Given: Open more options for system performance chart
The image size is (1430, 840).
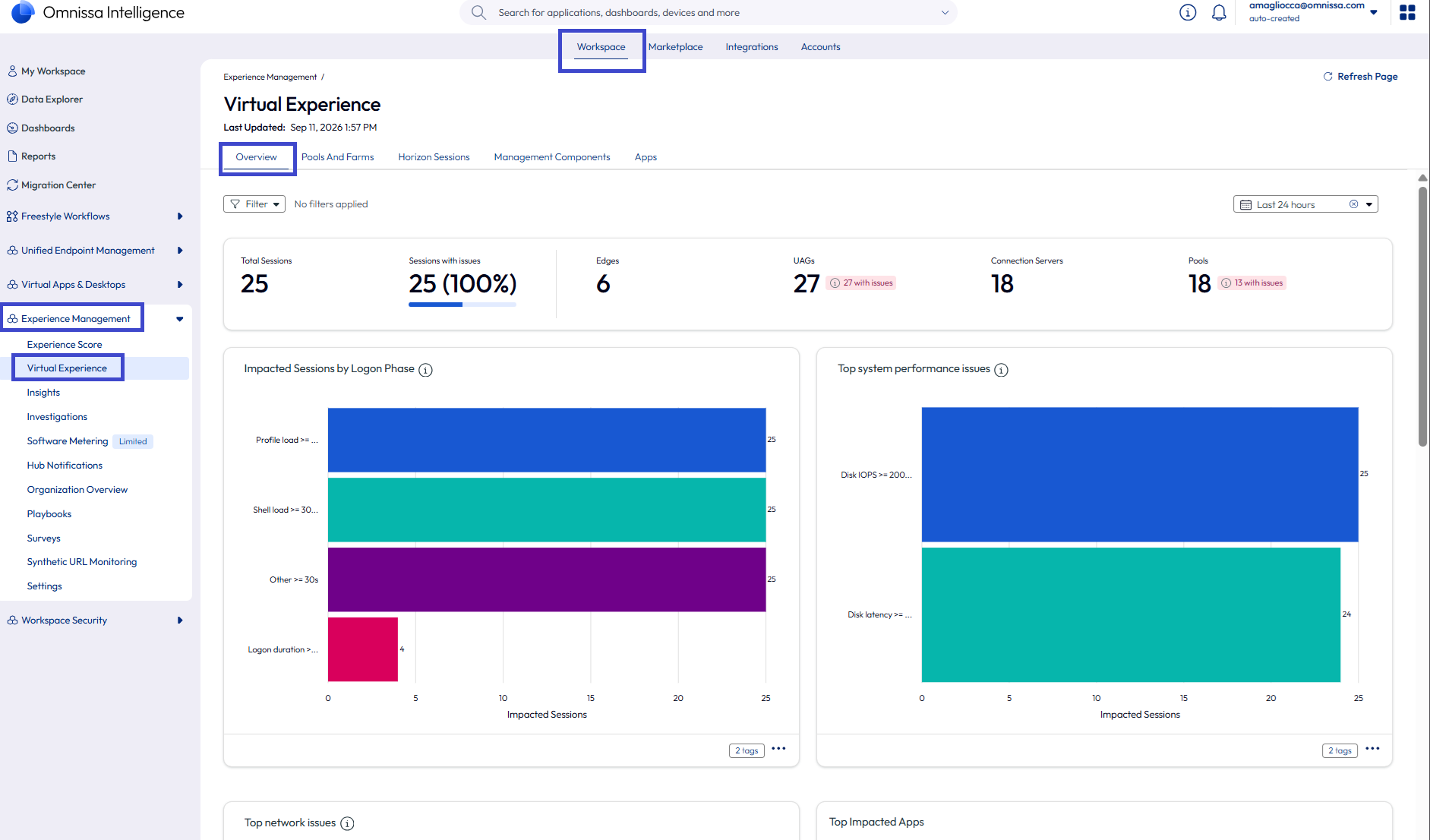Looking at the screenshot, I should coord(1372,749).
